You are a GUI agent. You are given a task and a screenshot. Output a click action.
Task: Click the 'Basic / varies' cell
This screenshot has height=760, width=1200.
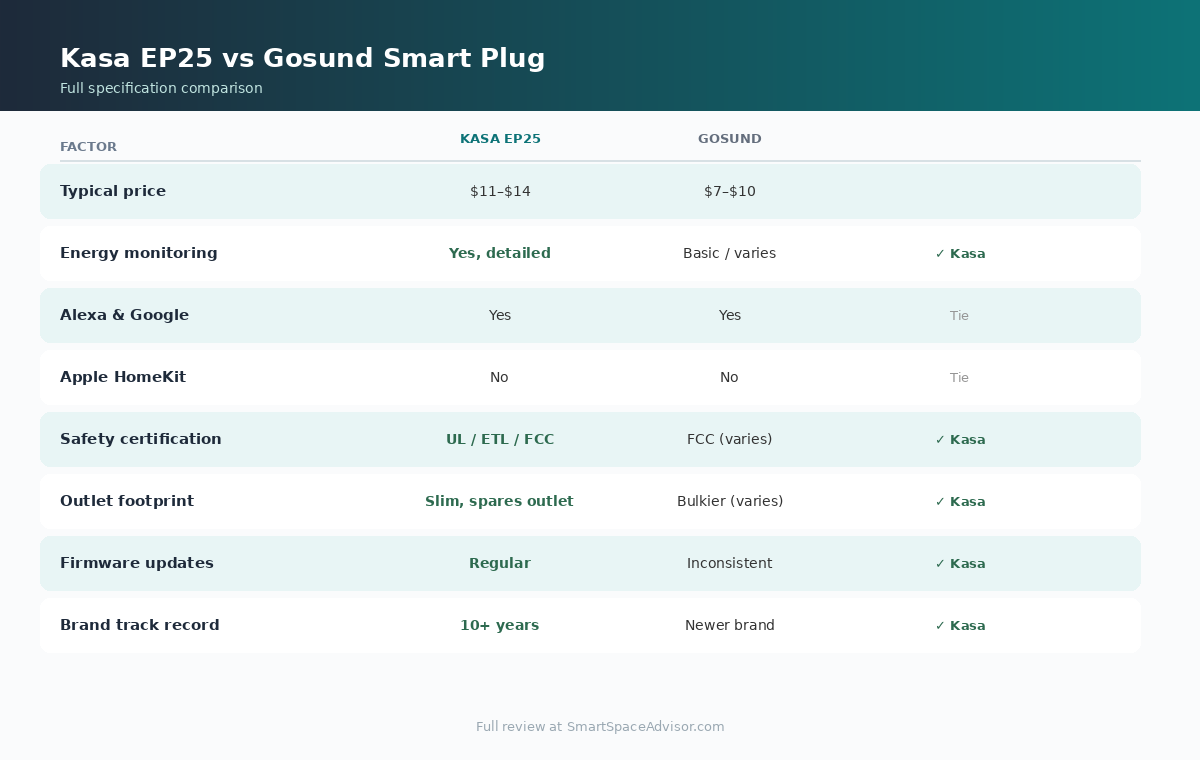coord(730,253)
